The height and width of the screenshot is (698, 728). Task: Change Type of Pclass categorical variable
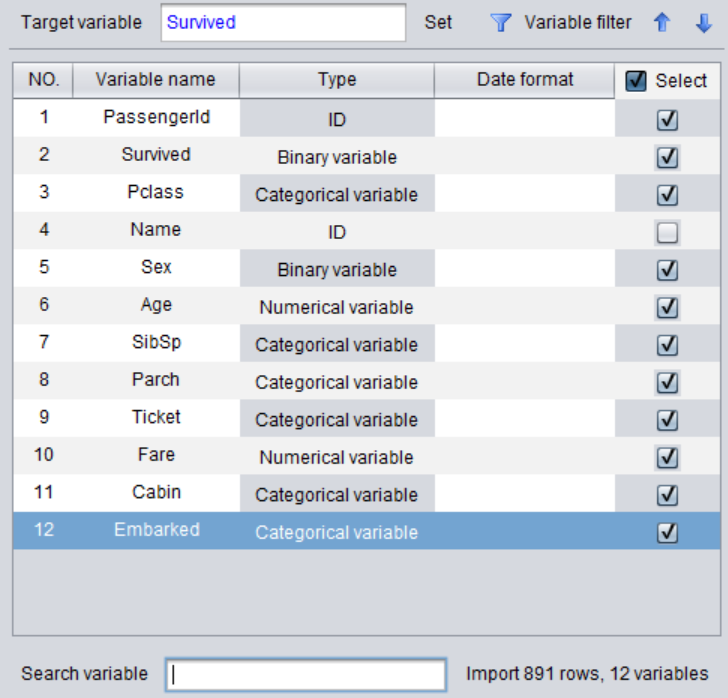(x=337, y=195)
